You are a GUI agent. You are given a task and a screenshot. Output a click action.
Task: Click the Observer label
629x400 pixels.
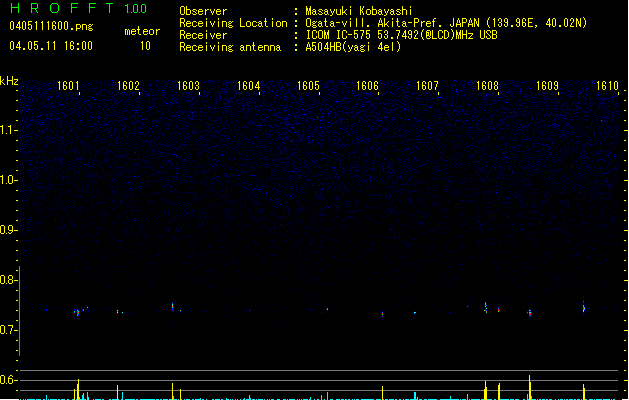tap(203, 11)
